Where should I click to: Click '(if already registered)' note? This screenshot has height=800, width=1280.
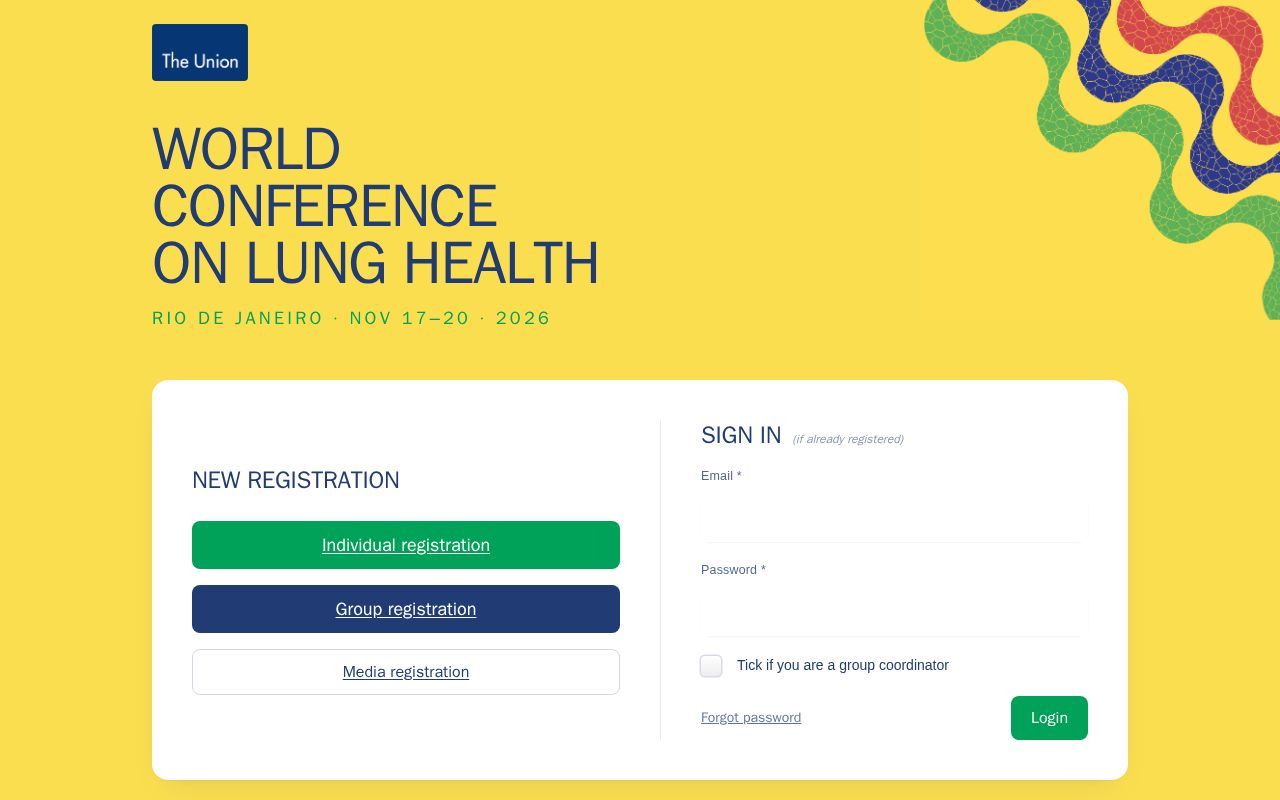pyautogui.click(x=848, y=439)
